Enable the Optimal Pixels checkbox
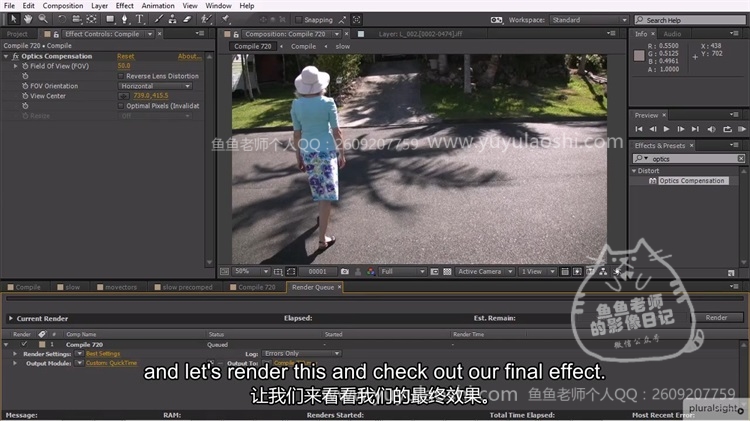 pyautogui.click(x=122, y=105)
